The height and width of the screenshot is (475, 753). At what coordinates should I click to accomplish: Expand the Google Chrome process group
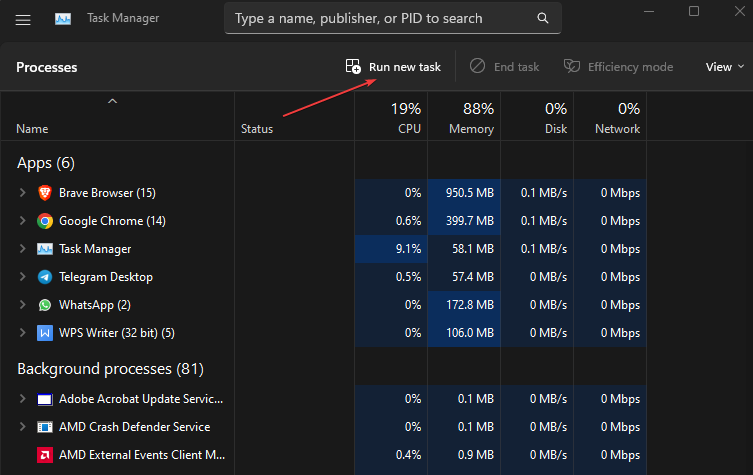coord(22,220)
